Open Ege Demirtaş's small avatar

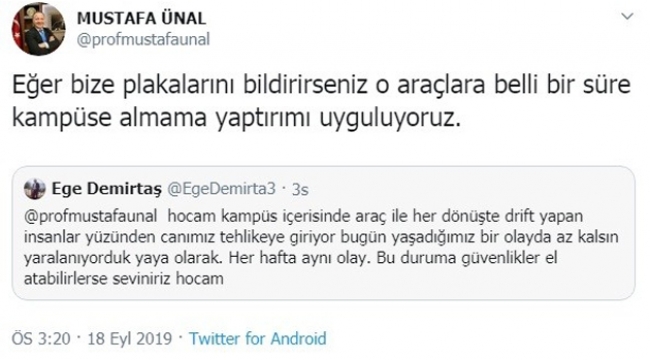[x=35, y=189]
